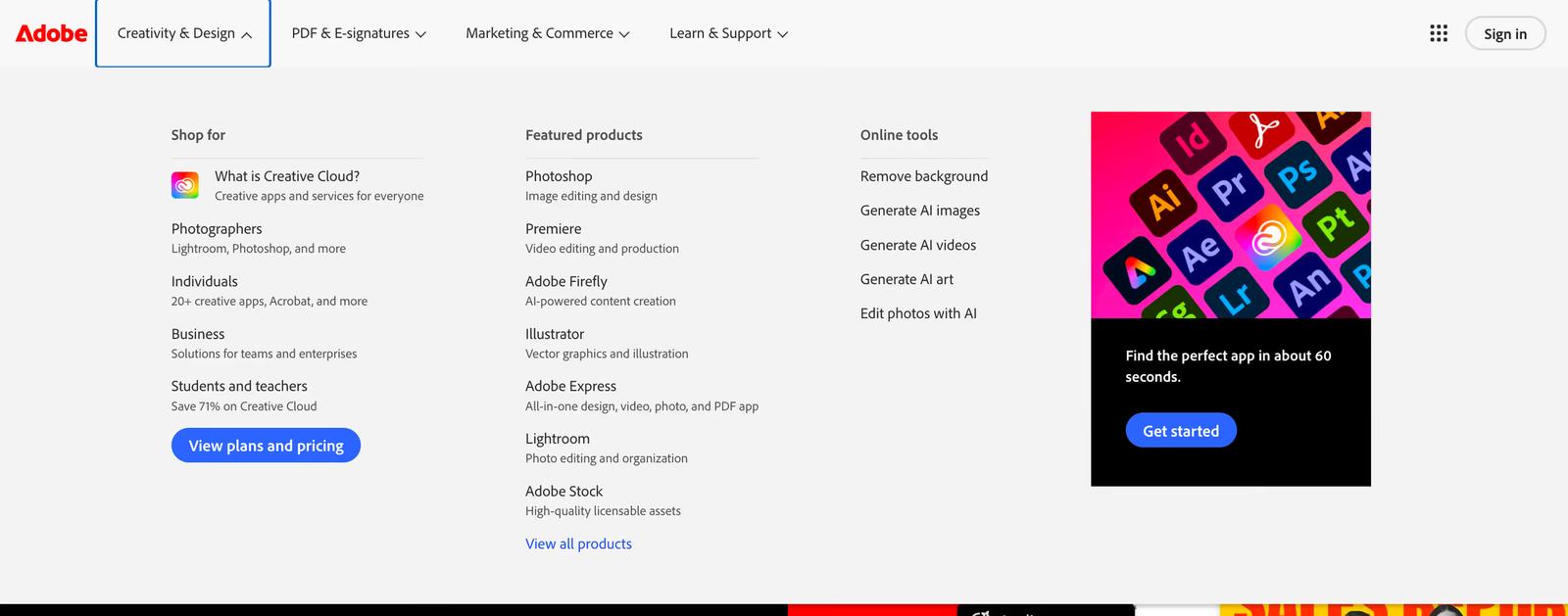Click the Creative Cloud tile in promo image
The width and height of the screenshot is (1568, 616).
pos(1267,238)
